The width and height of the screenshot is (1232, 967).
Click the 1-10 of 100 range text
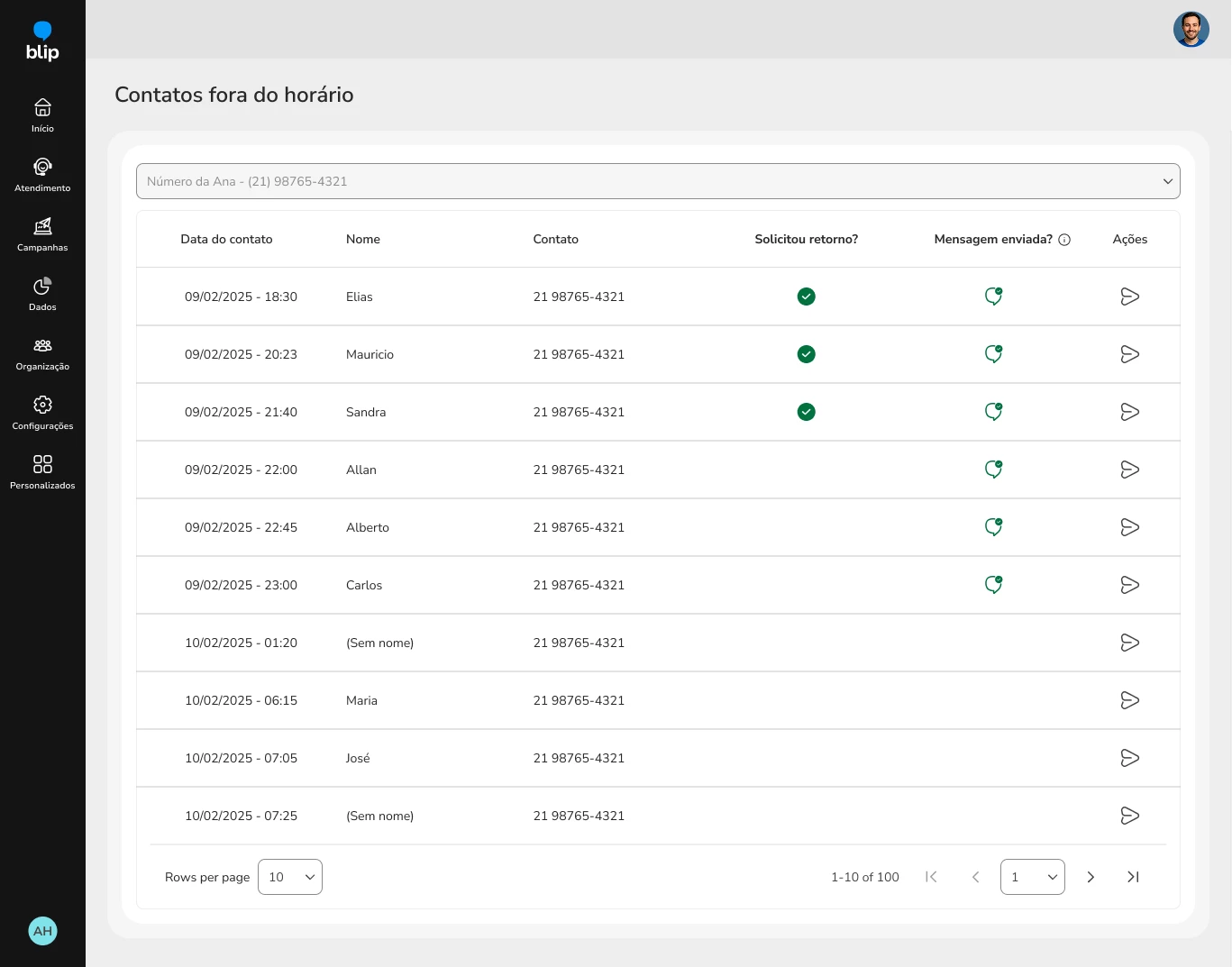click(865, 877)
